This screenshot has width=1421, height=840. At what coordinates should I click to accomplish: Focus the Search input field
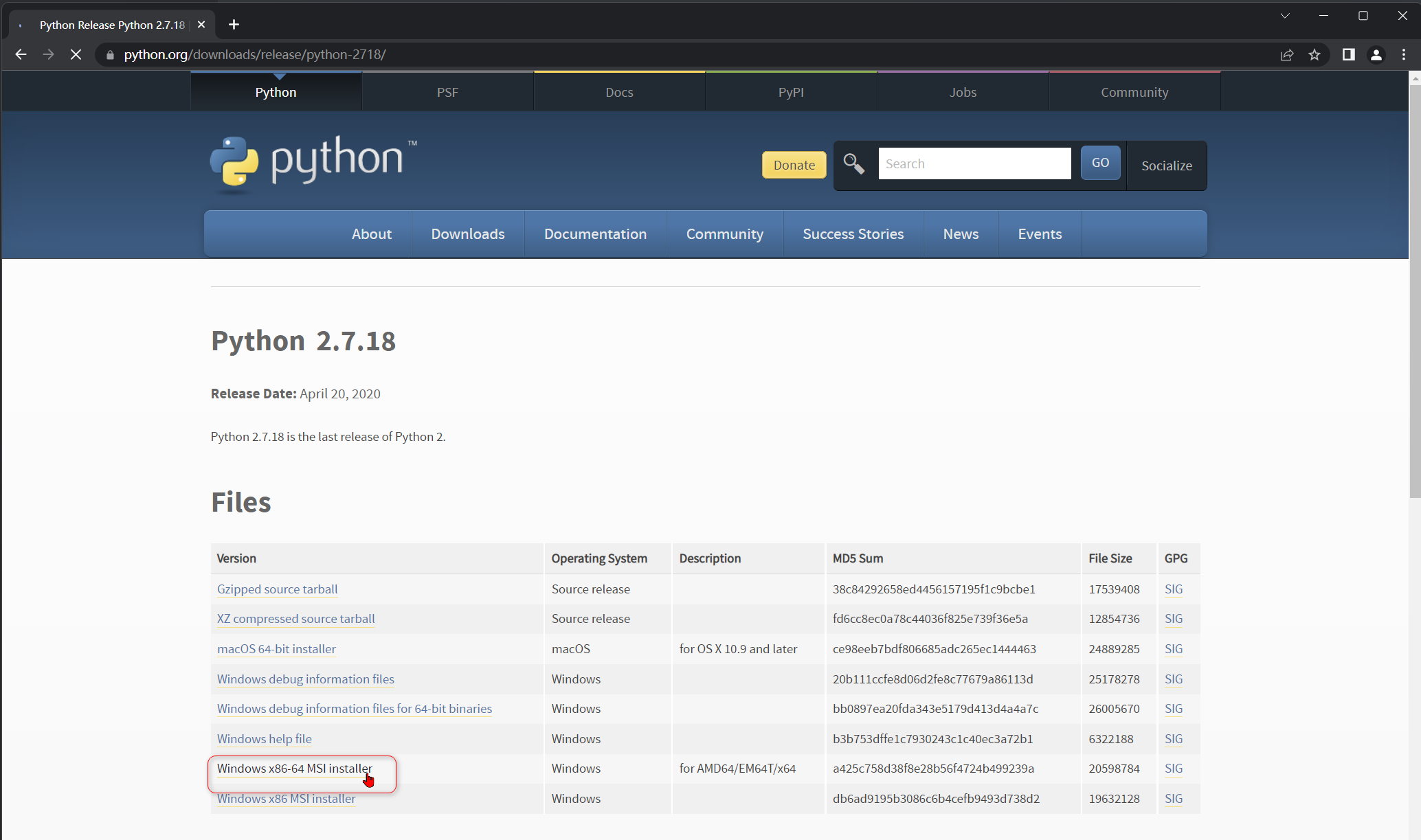tap(974, 163)
